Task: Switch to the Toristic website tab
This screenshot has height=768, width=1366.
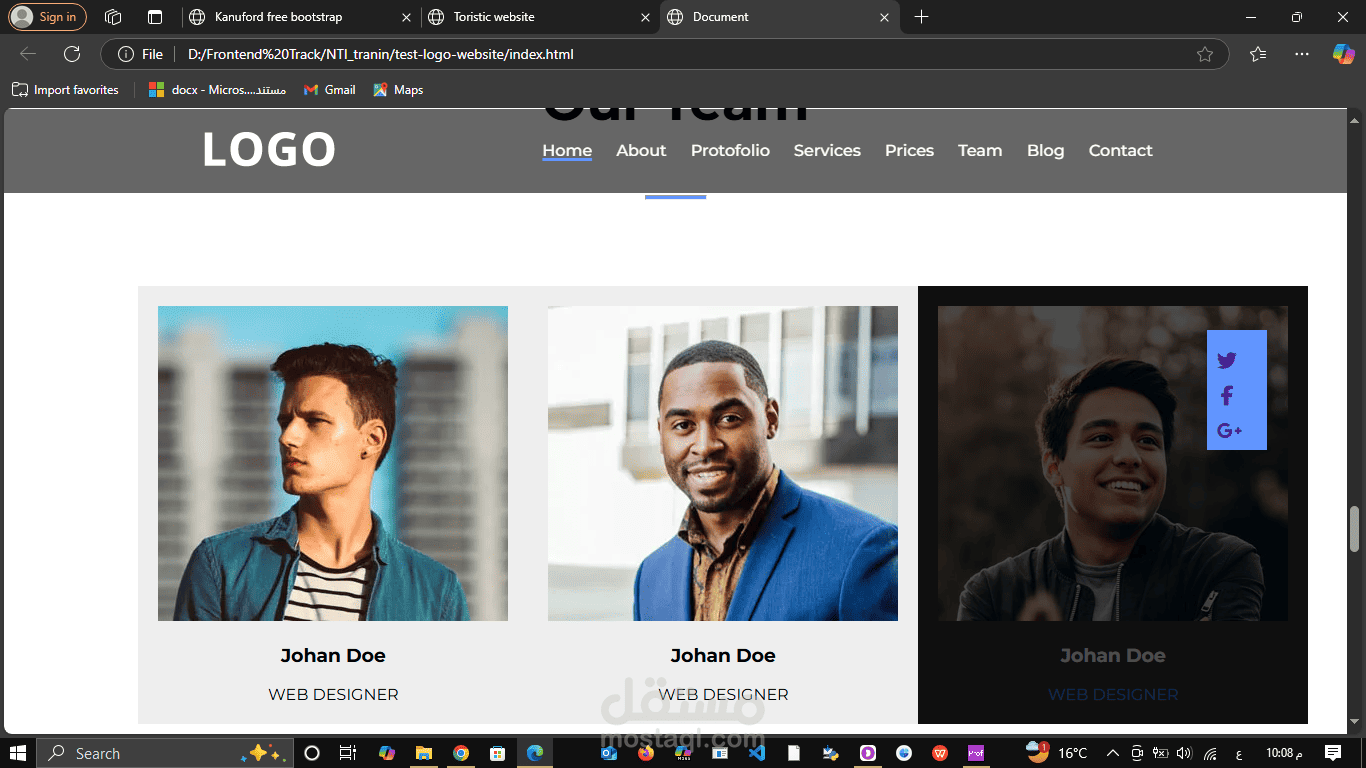Action: pyautogui.click(x=539, y=17)
